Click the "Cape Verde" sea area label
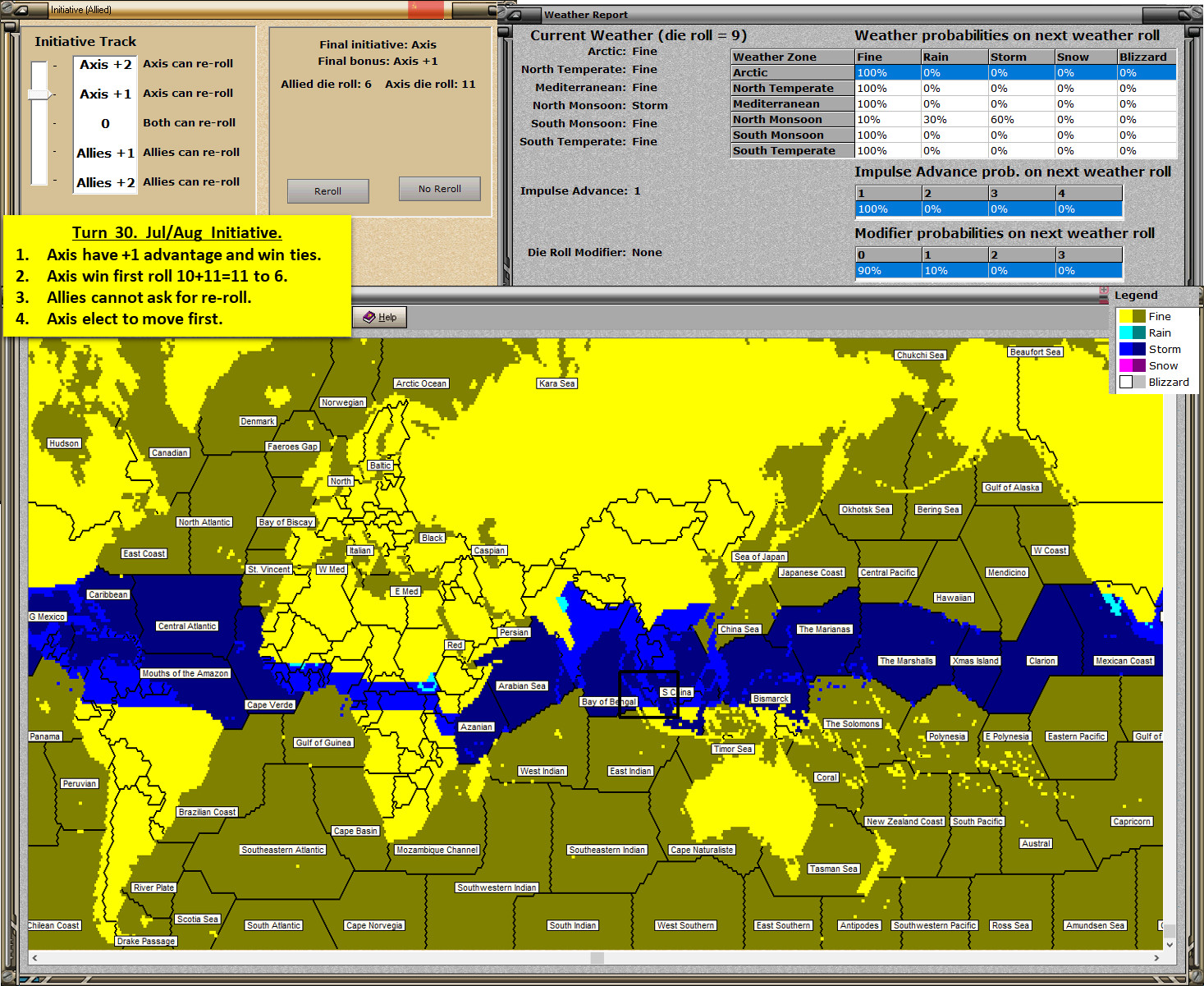 point(270,704)
